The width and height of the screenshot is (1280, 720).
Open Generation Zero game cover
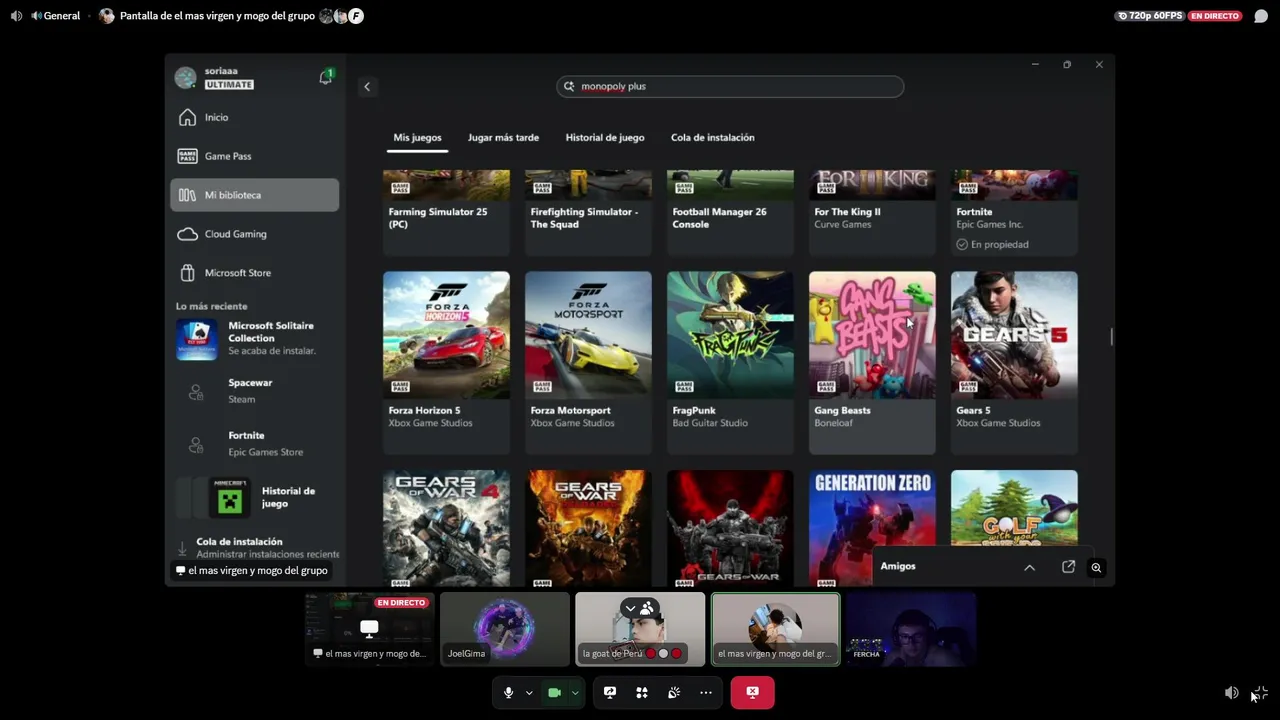tap(872, 528)
